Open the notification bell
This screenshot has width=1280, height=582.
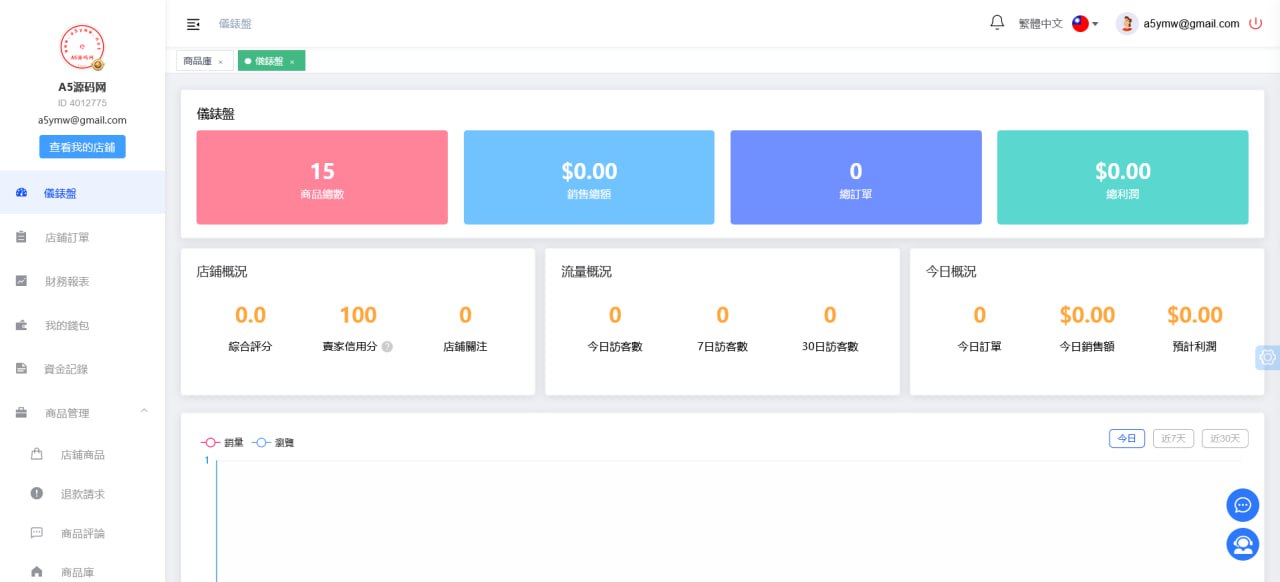(996, 22)
